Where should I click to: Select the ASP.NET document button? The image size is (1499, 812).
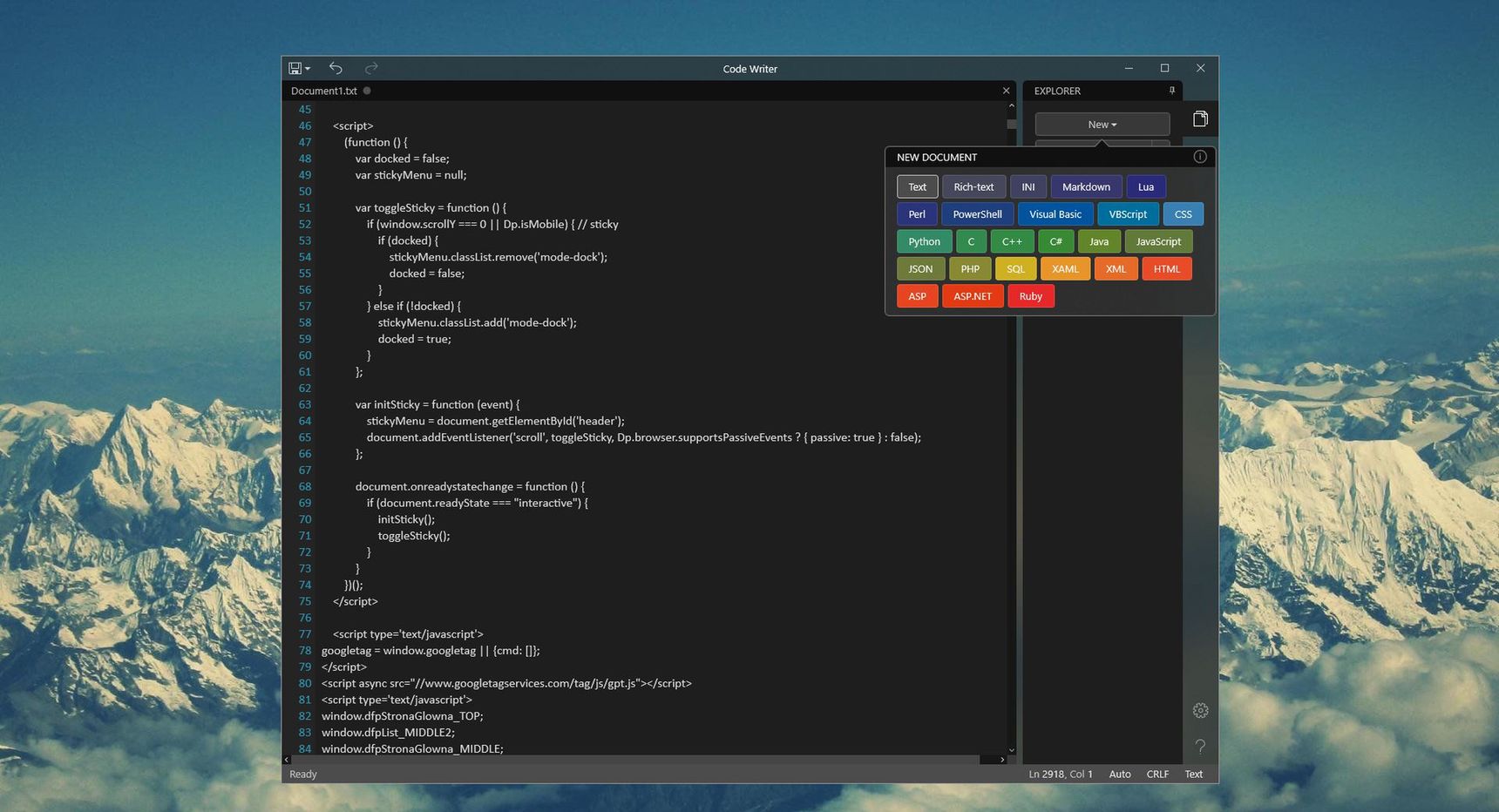973,296
